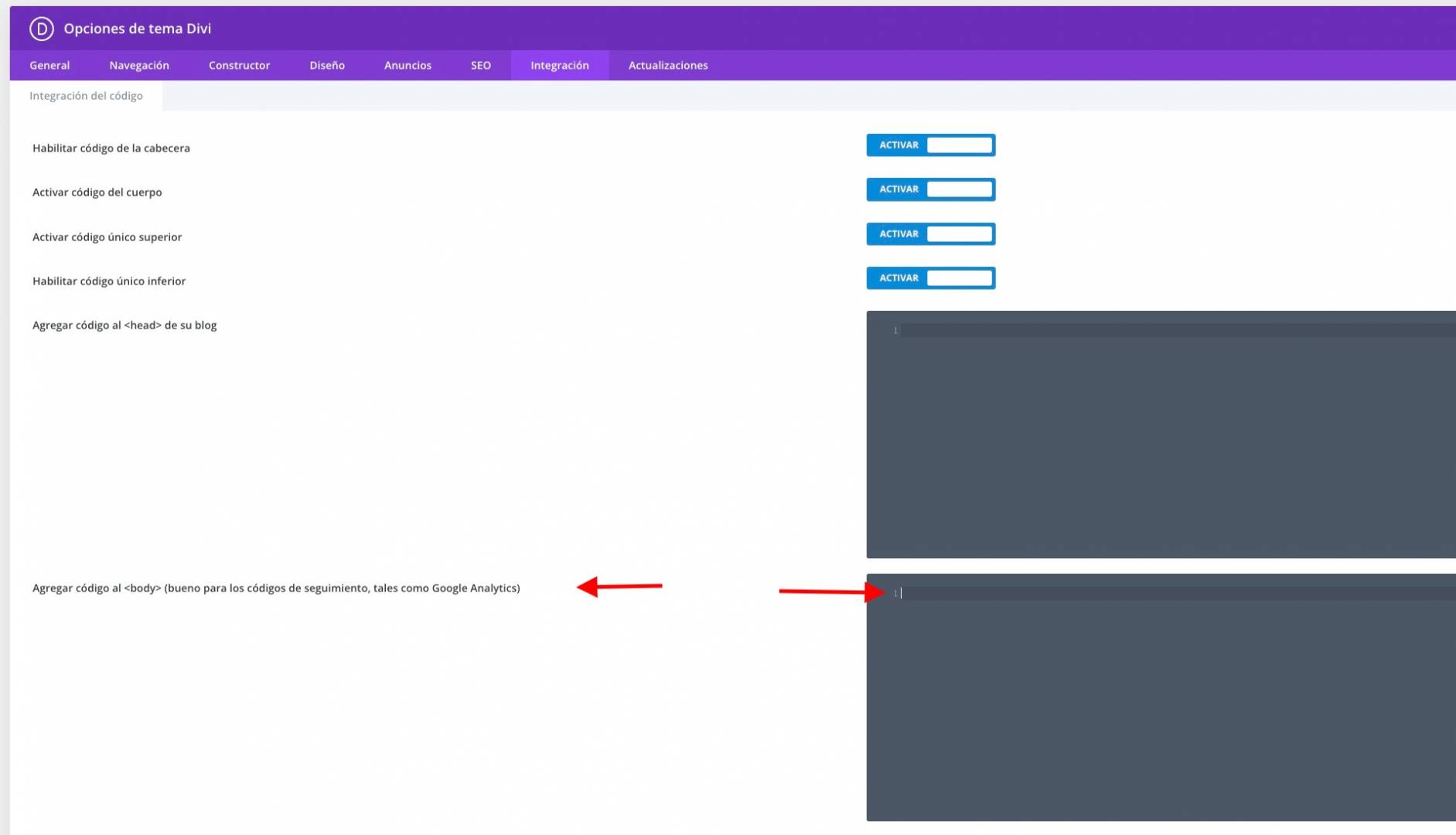Click the Activar código del cuerpo label
Screen dimensions: 1456x835
coord(97,193)
